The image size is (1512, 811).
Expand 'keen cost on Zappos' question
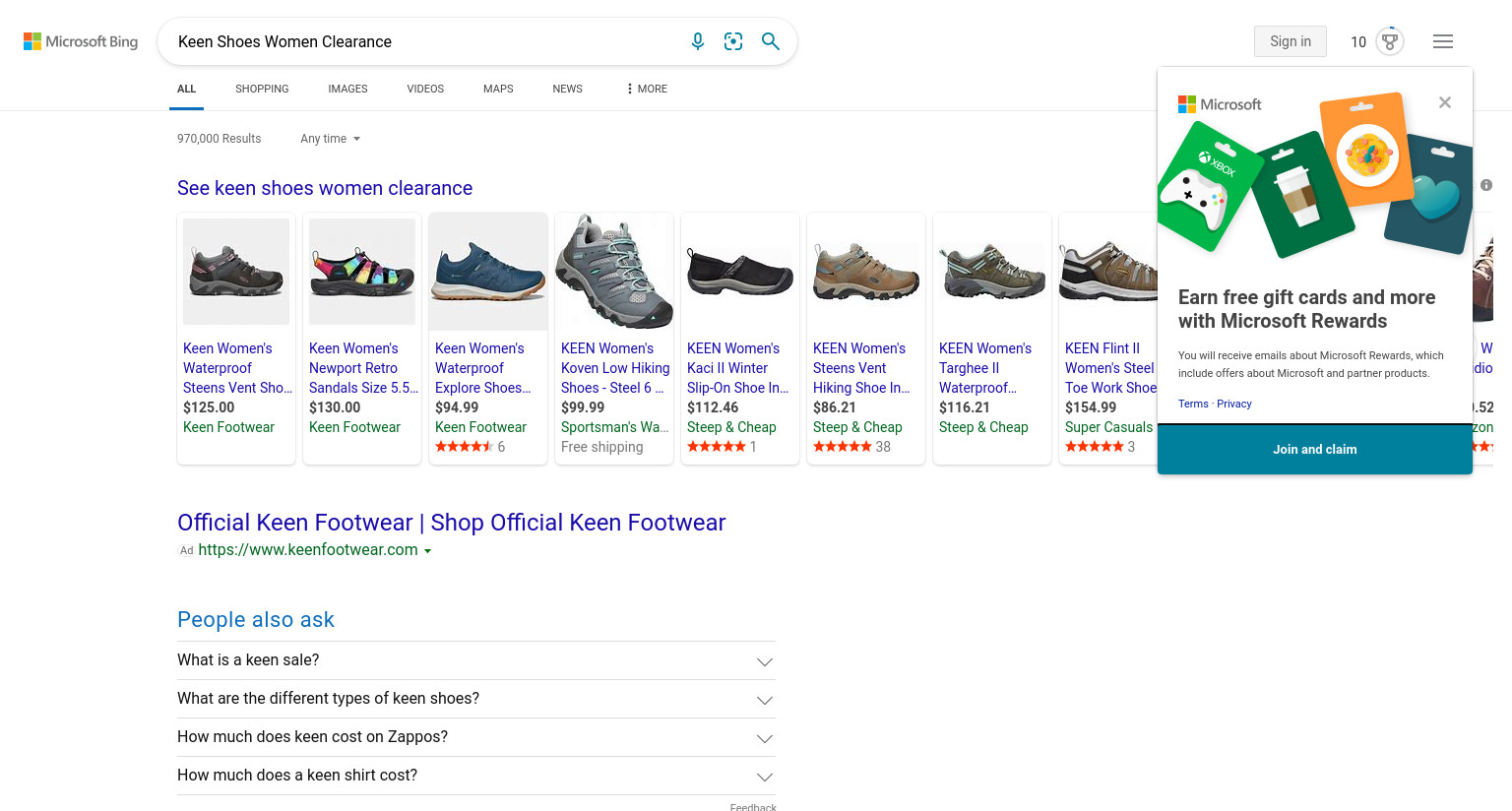point(476,737)
